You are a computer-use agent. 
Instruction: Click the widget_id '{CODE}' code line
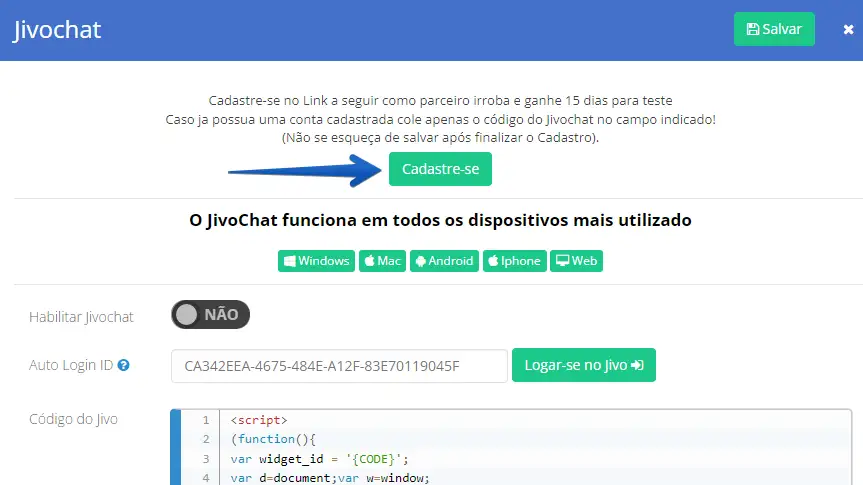[x=319, y=459]
